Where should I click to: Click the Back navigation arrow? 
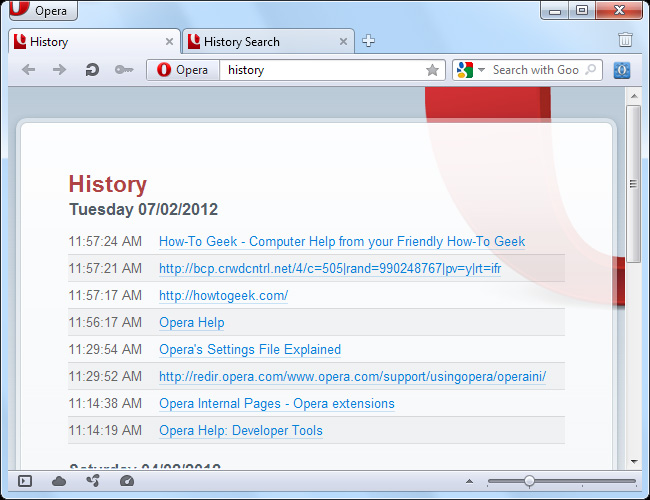[x=28, y=70]
